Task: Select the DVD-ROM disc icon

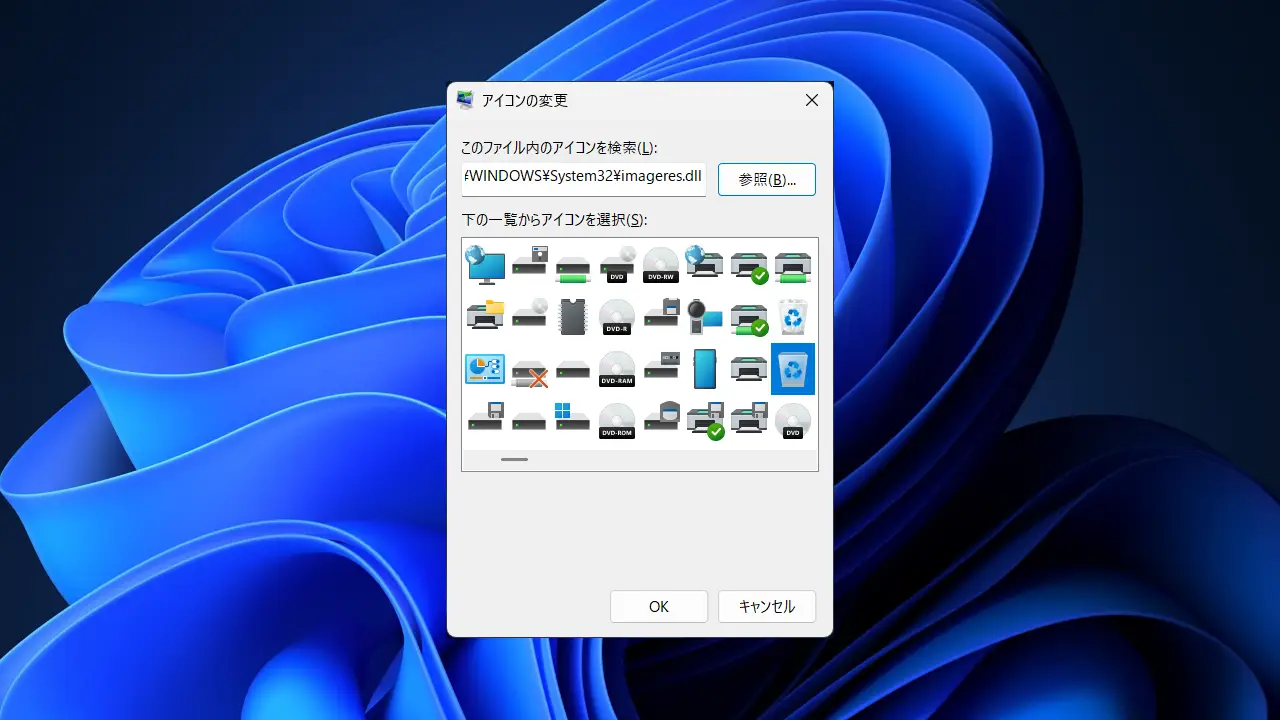Action: tap(617, 421)
